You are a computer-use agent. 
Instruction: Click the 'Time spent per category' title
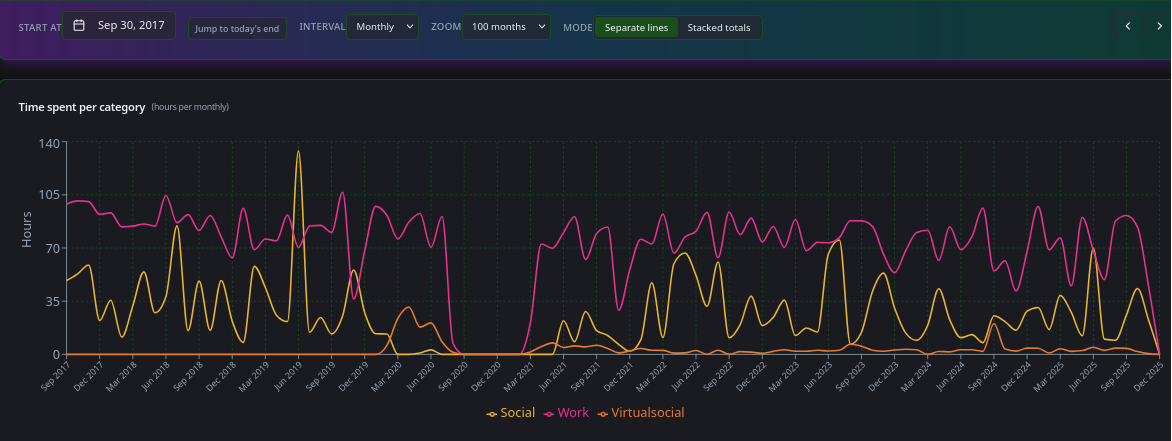pos(82,106)
